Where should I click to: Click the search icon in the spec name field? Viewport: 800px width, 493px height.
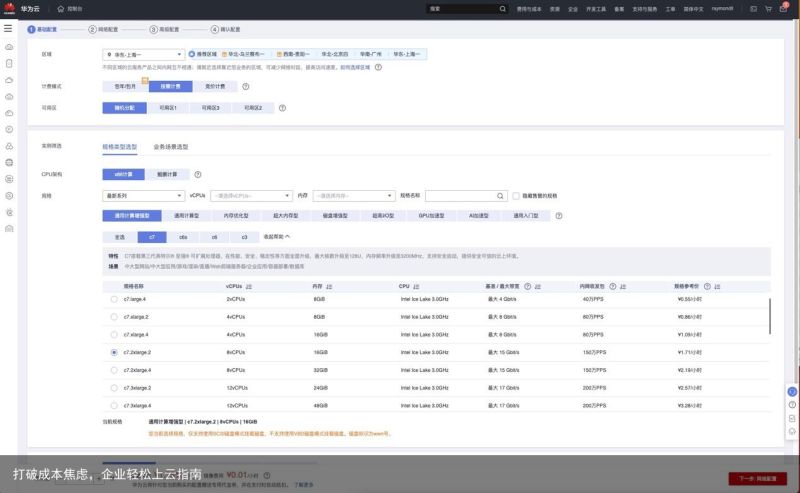click(501, 196)
